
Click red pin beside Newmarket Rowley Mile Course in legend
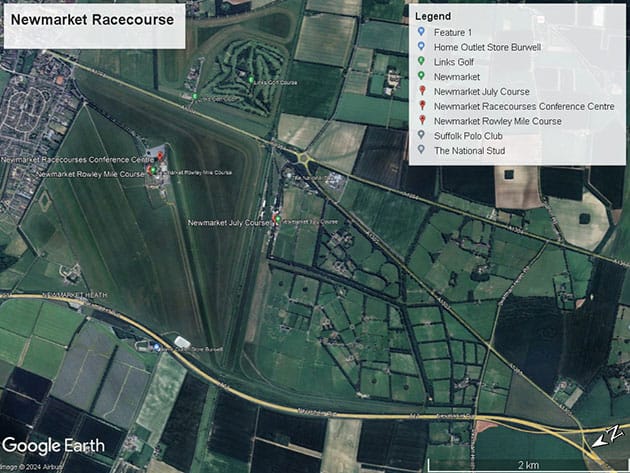click(422, 120)
